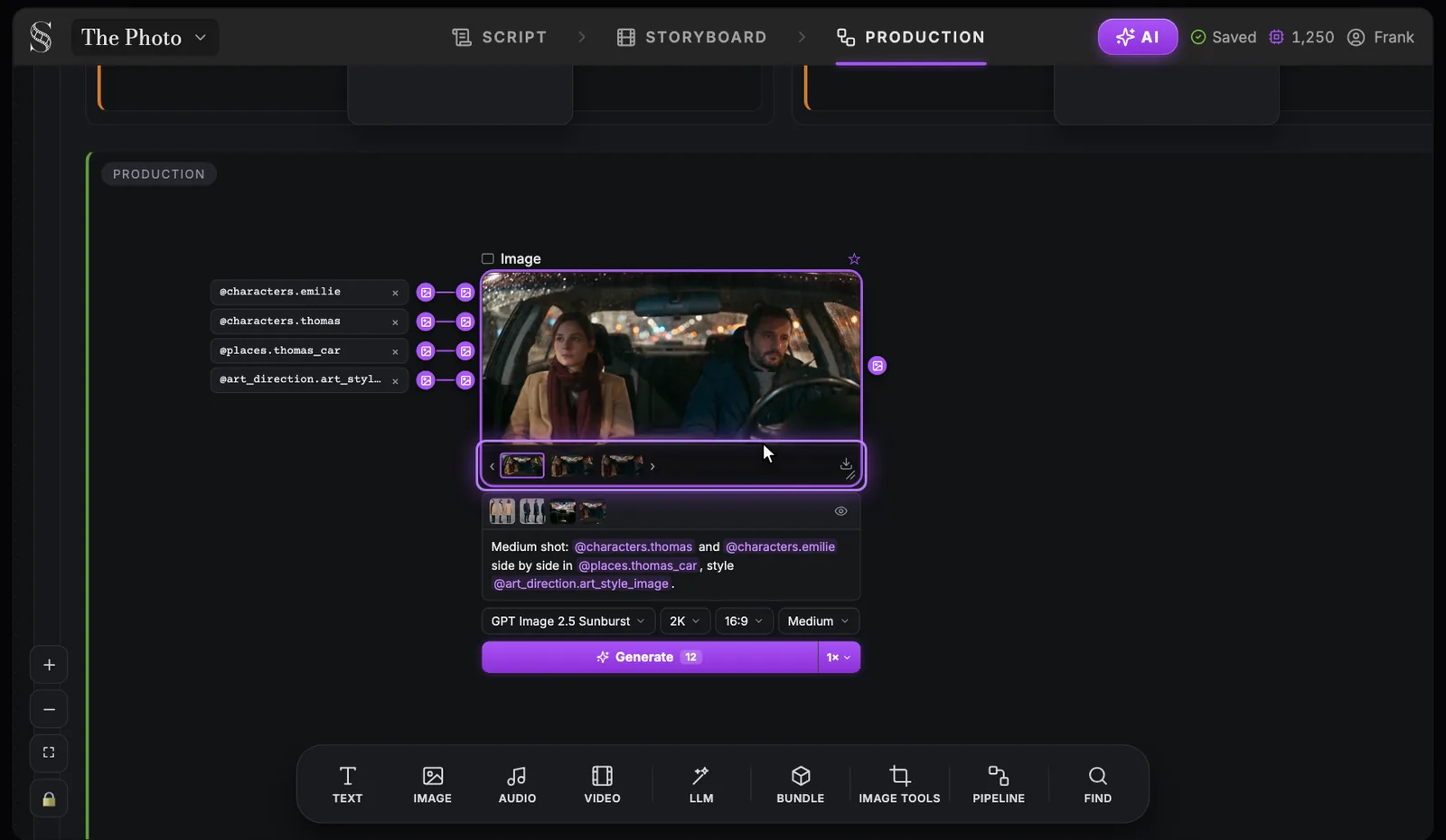Open the project title dropdown
Viewport: 1446px width, 840px height.
145,37
